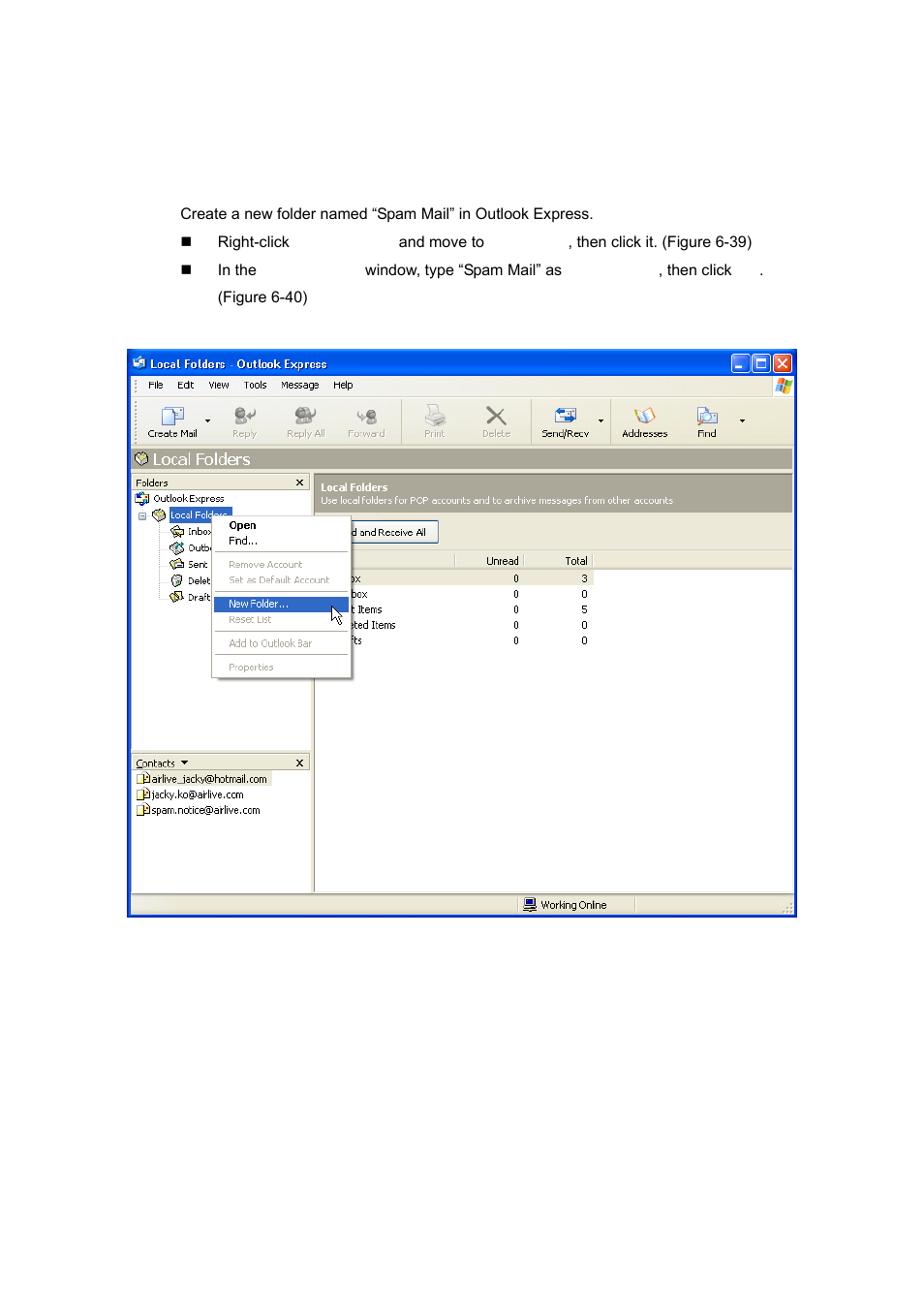
Task: Click the Deleted Items folder icon
Action: pos(177,580)
